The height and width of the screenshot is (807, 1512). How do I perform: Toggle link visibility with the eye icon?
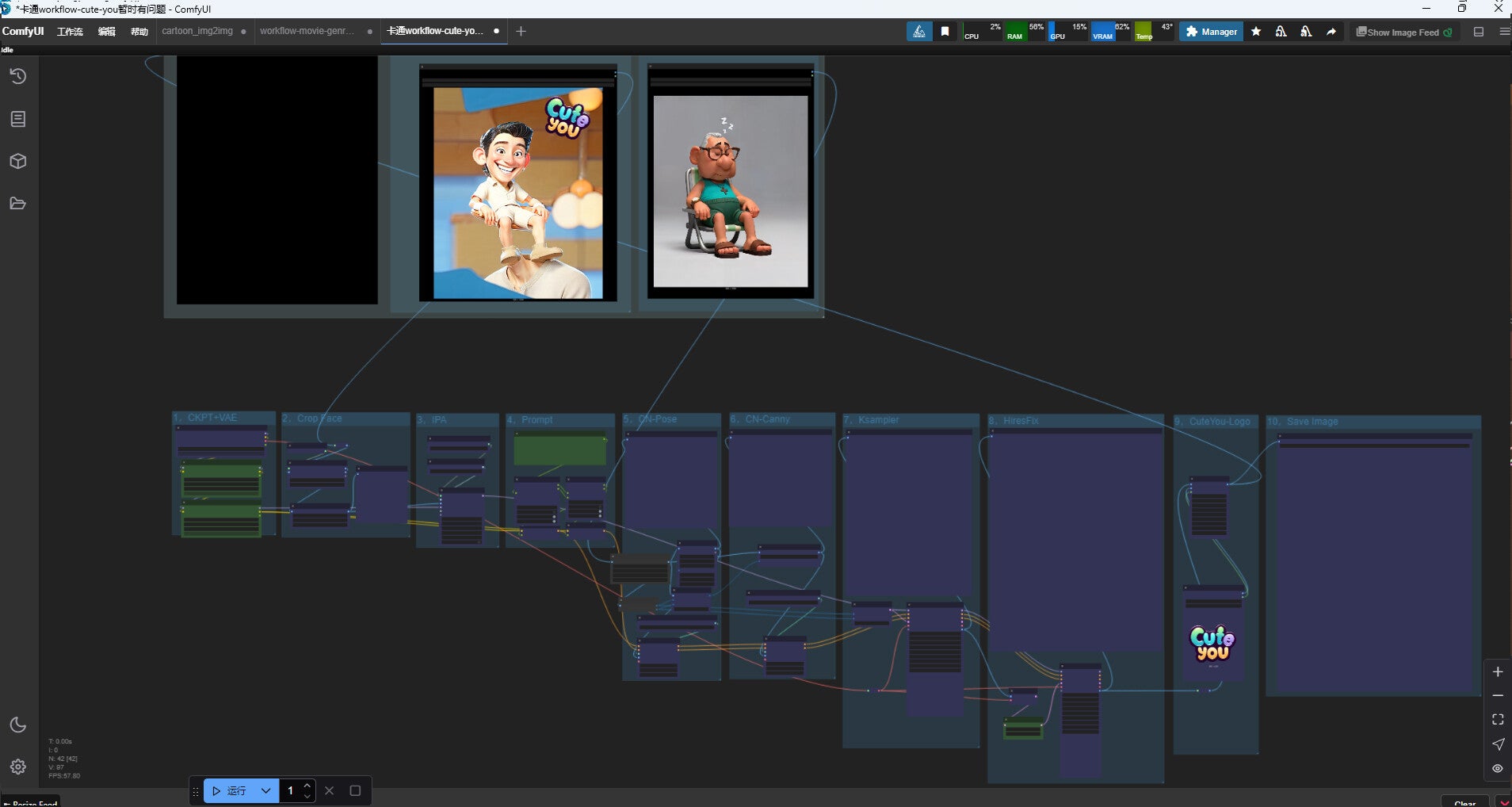pos(1498,768)
